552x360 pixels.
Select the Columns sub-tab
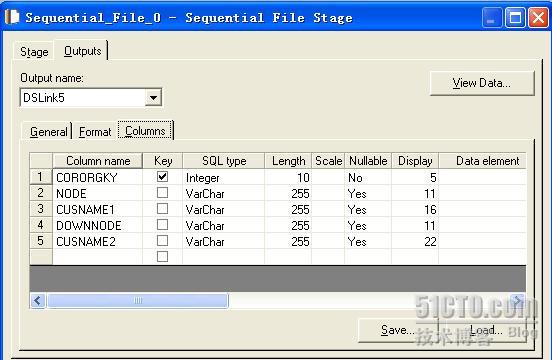pyautogui.click(x=145, y=131)
